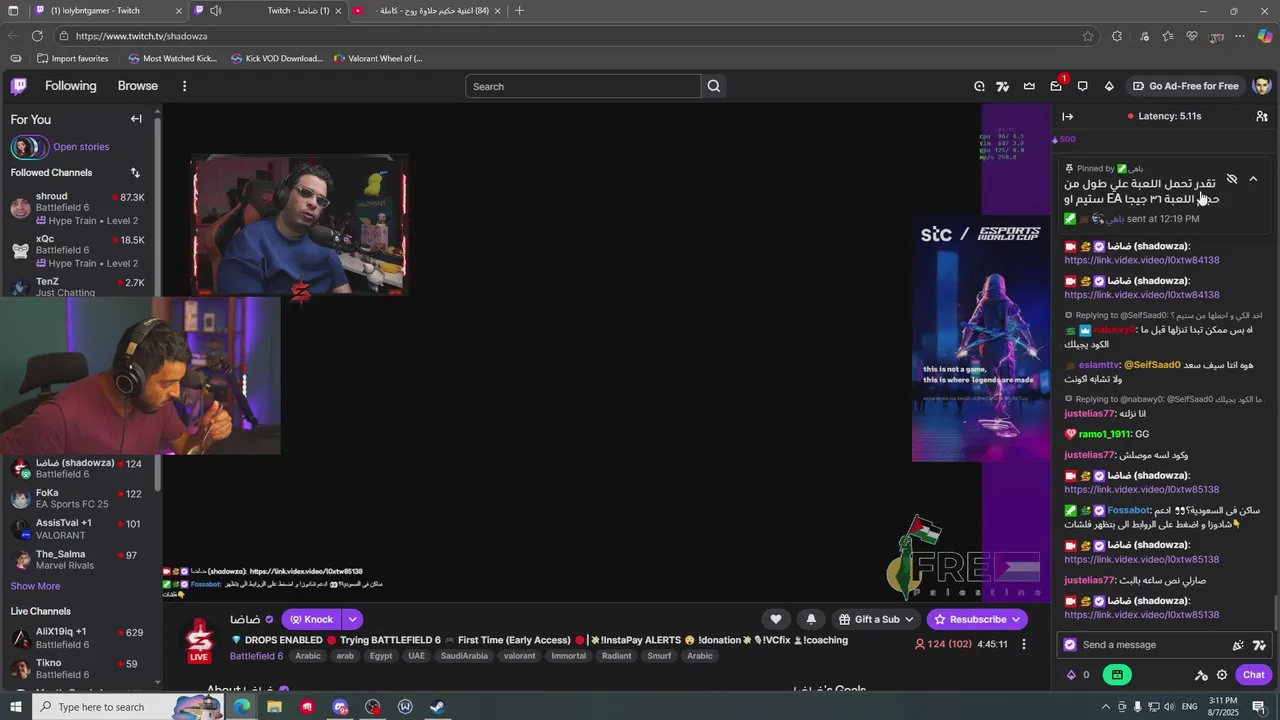1280x720 pixels.
Task: Collapse the For You sidebar
Action: click(x=136, y=119)
